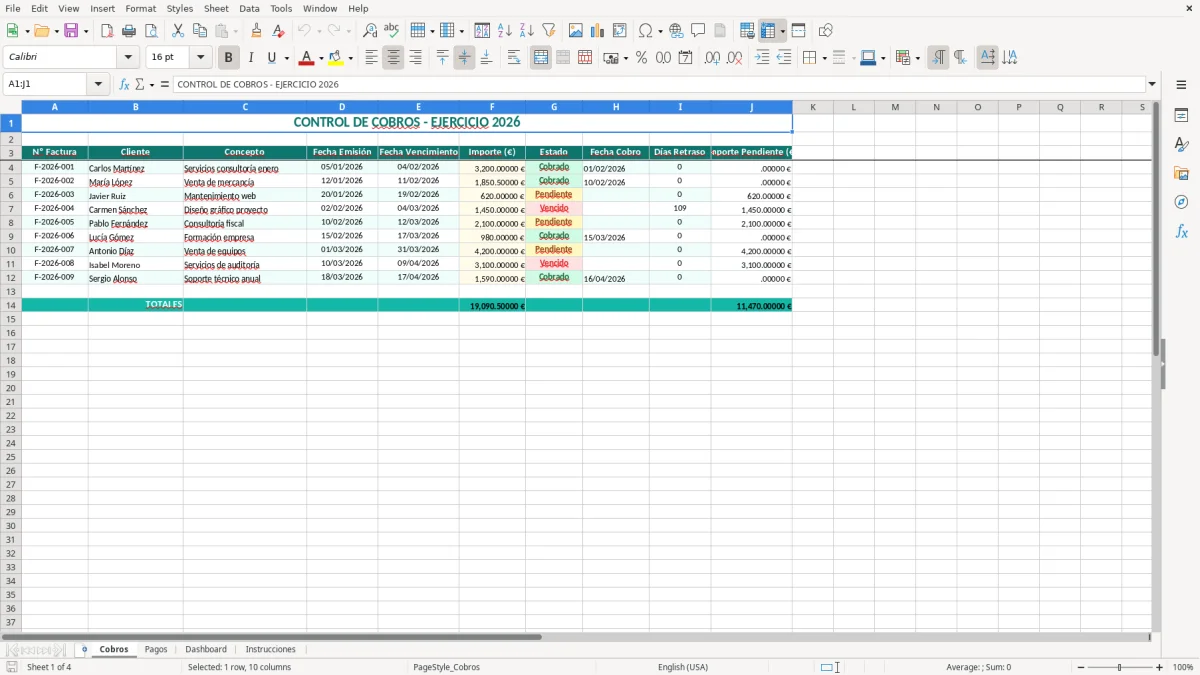Toggle wrap text
This screenshot has height=675, width=1200.
(x=514, y=58)
